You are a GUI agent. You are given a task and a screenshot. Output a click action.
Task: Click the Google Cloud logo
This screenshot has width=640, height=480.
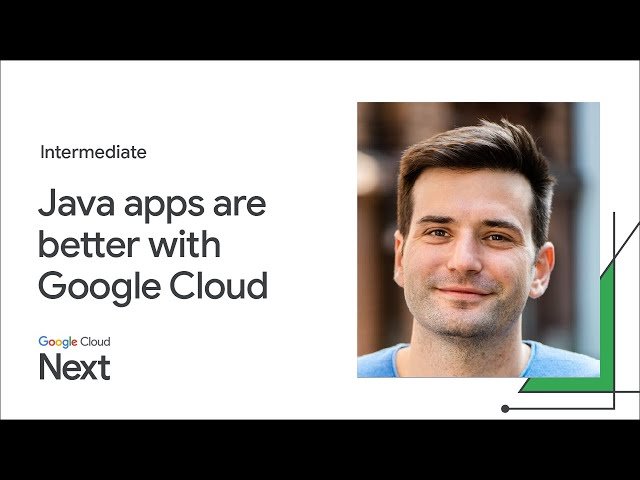point(74,342)
